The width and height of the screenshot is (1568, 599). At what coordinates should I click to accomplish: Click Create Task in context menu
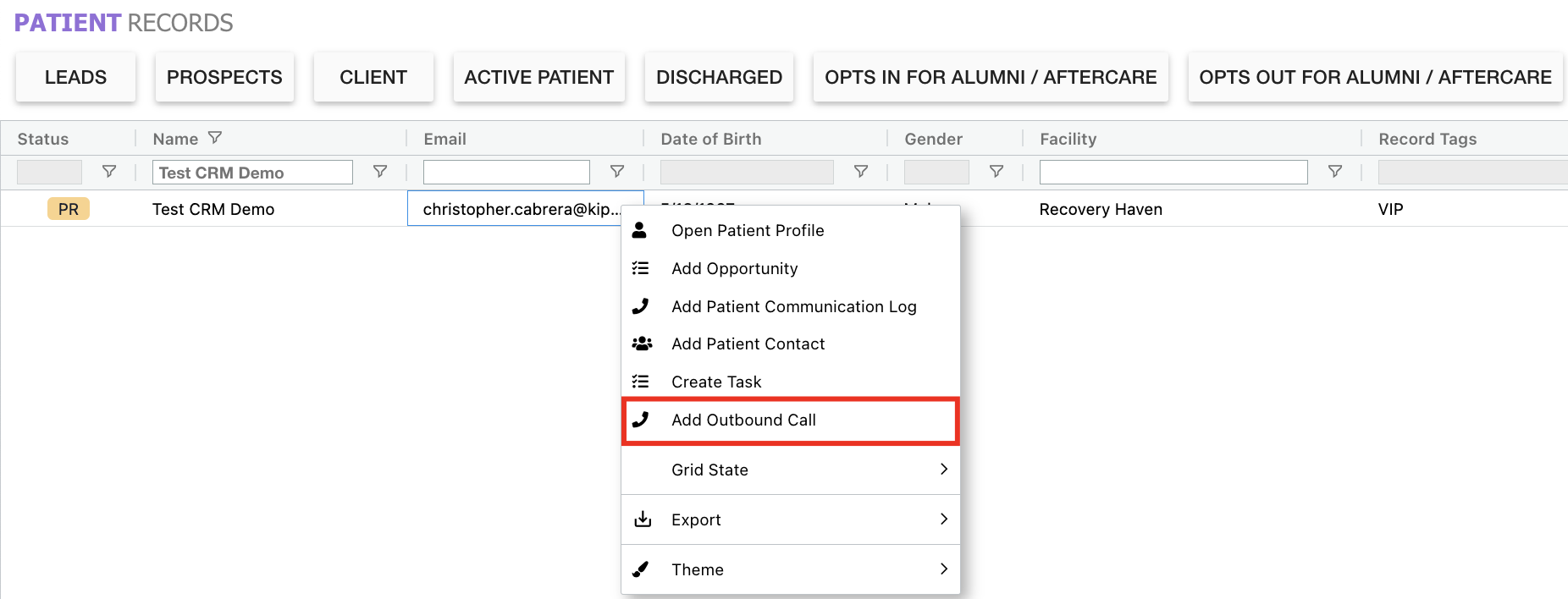716,382
